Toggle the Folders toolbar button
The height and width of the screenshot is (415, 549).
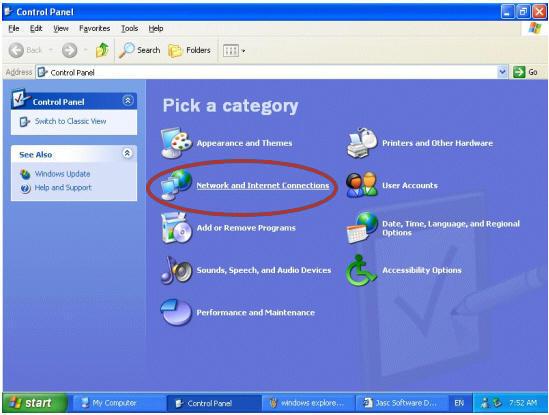189,50
